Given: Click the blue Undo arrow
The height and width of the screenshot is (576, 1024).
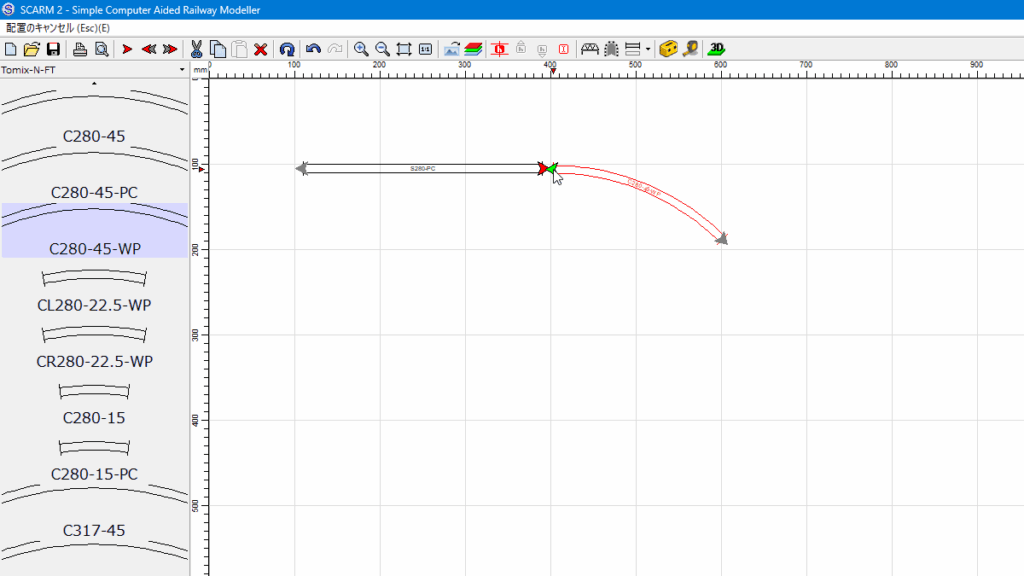Looking at the screenshot, I should tap(313, 49).
